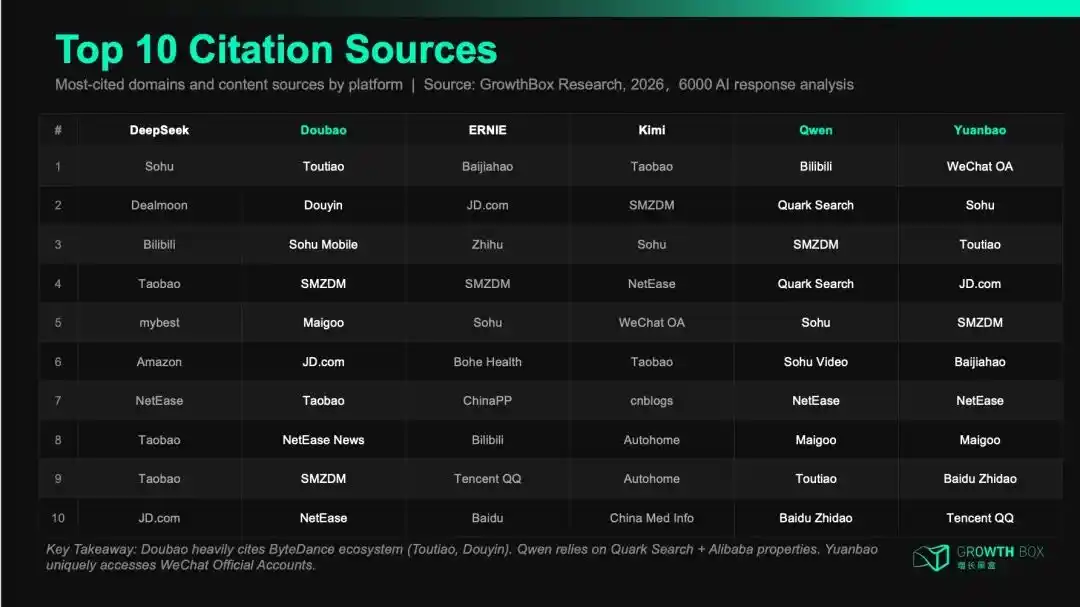Viewport: 1080px width, 607px height.
Task: Click the Sohu cell in row 1
Action: coord(159,167)
